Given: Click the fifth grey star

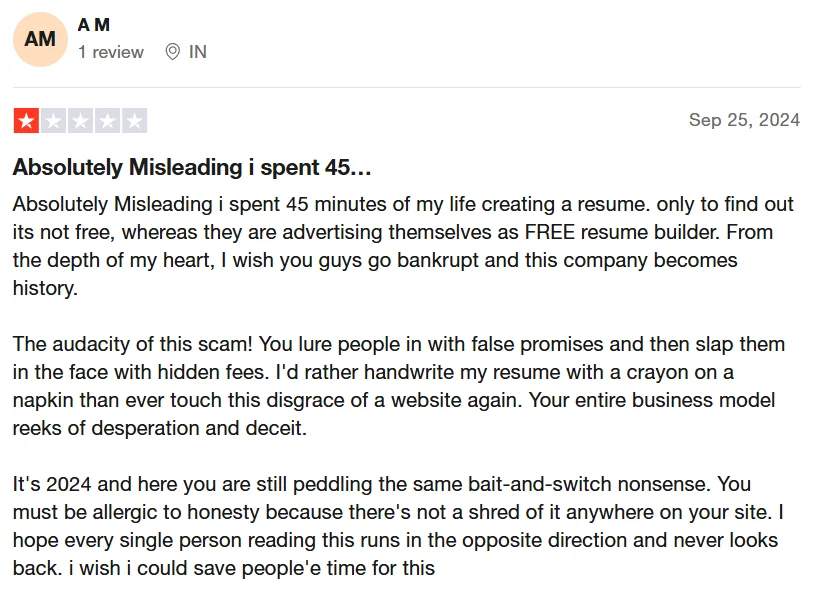Looking at the screenshot, I should tap(134, 121).
